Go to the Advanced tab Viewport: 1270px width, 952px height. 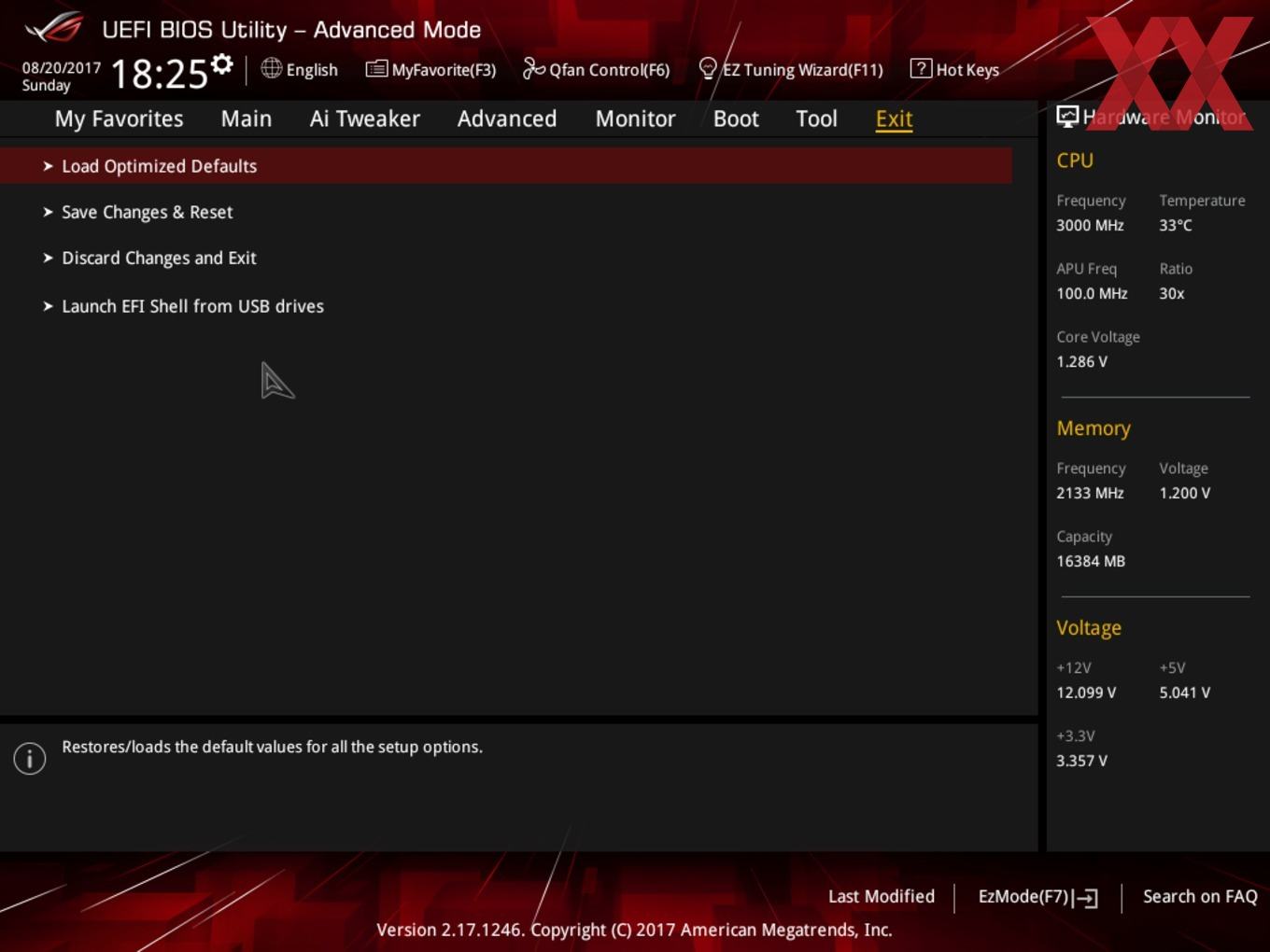(x=507, y=119)
